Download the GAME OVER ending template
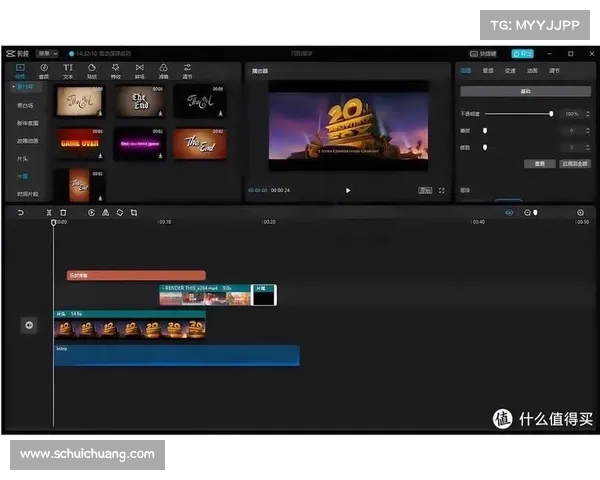This screenshot has width=600, height=480. [100, 156]
